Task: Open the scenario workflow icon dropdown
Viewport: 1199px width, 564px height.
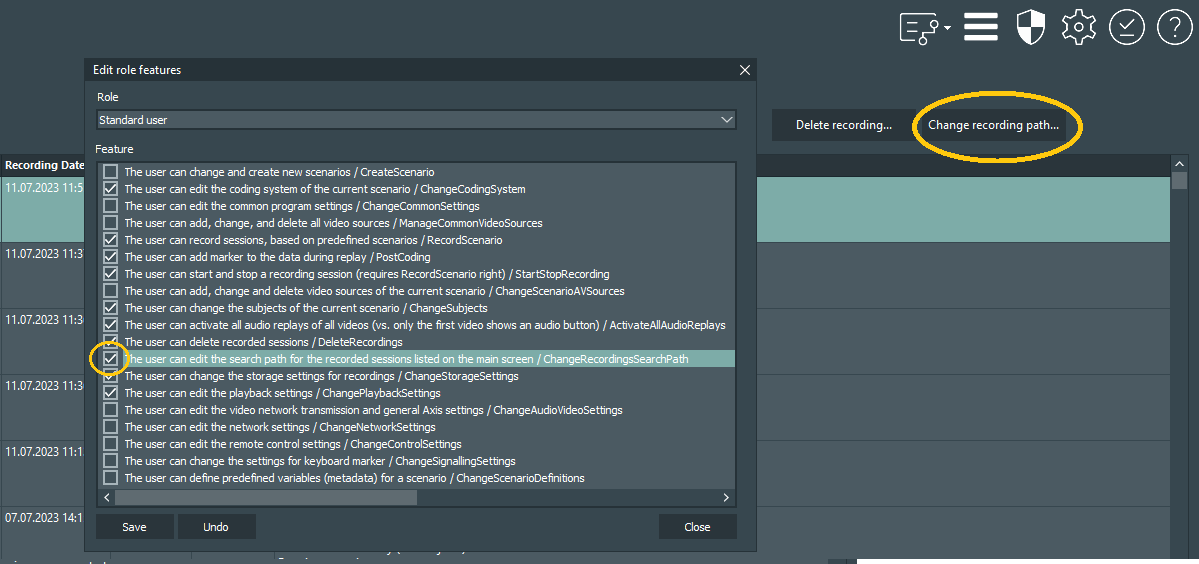Action: click(926, 28)
